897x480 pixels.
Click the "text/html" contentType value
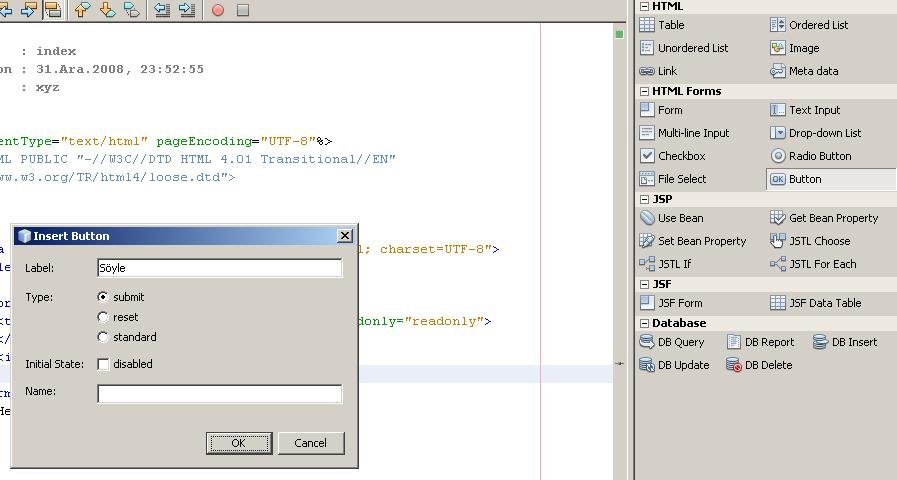(x=105, y=141)
